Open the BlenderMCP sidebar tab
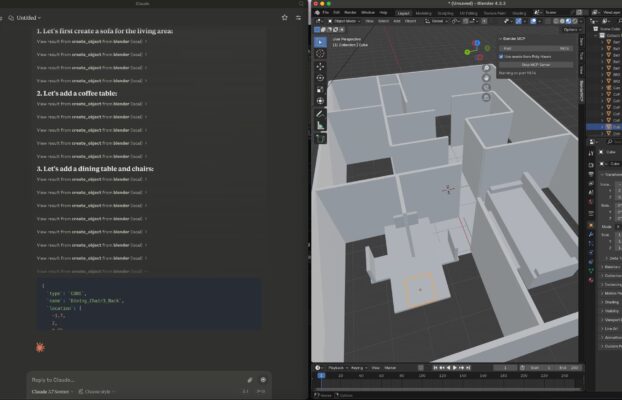Viewport: 622px width, 400px height. tap(582, 91)
